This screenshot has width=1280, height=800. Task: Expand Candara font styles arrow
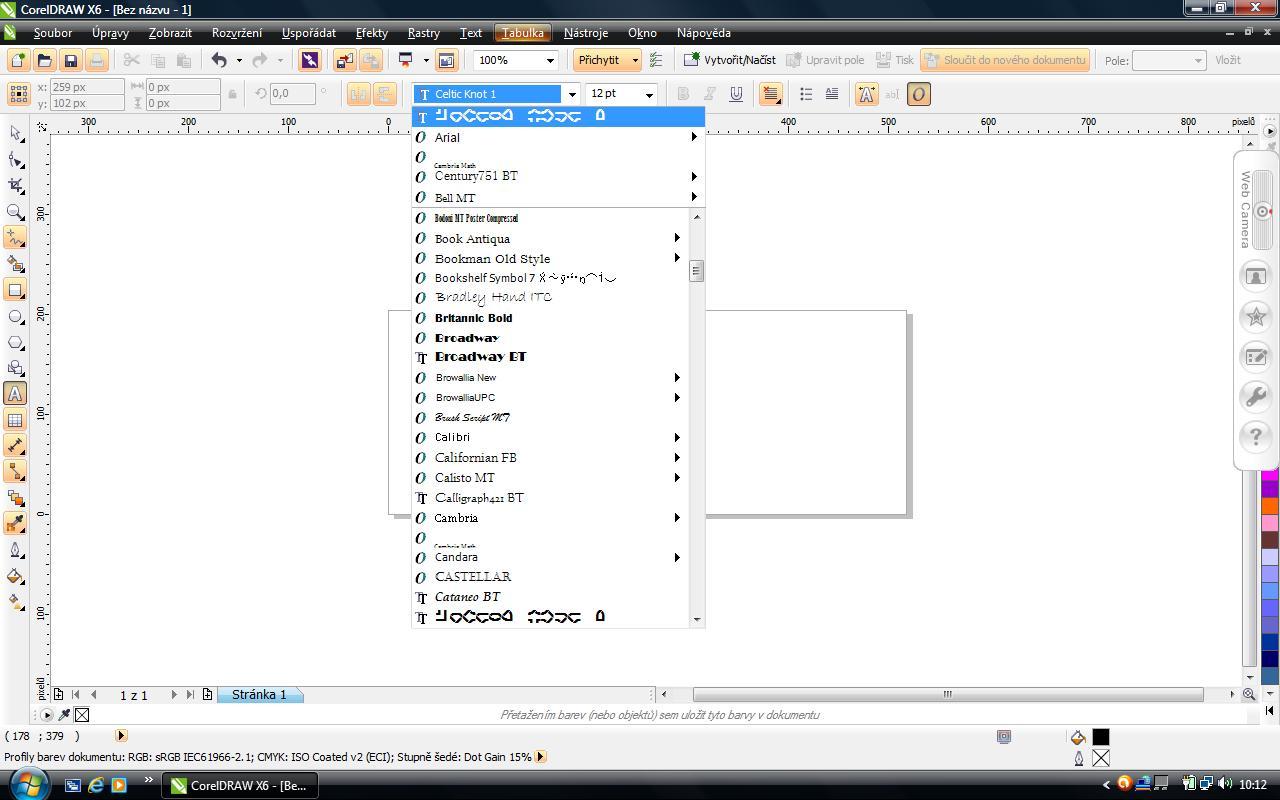click(x=677, y=557)
